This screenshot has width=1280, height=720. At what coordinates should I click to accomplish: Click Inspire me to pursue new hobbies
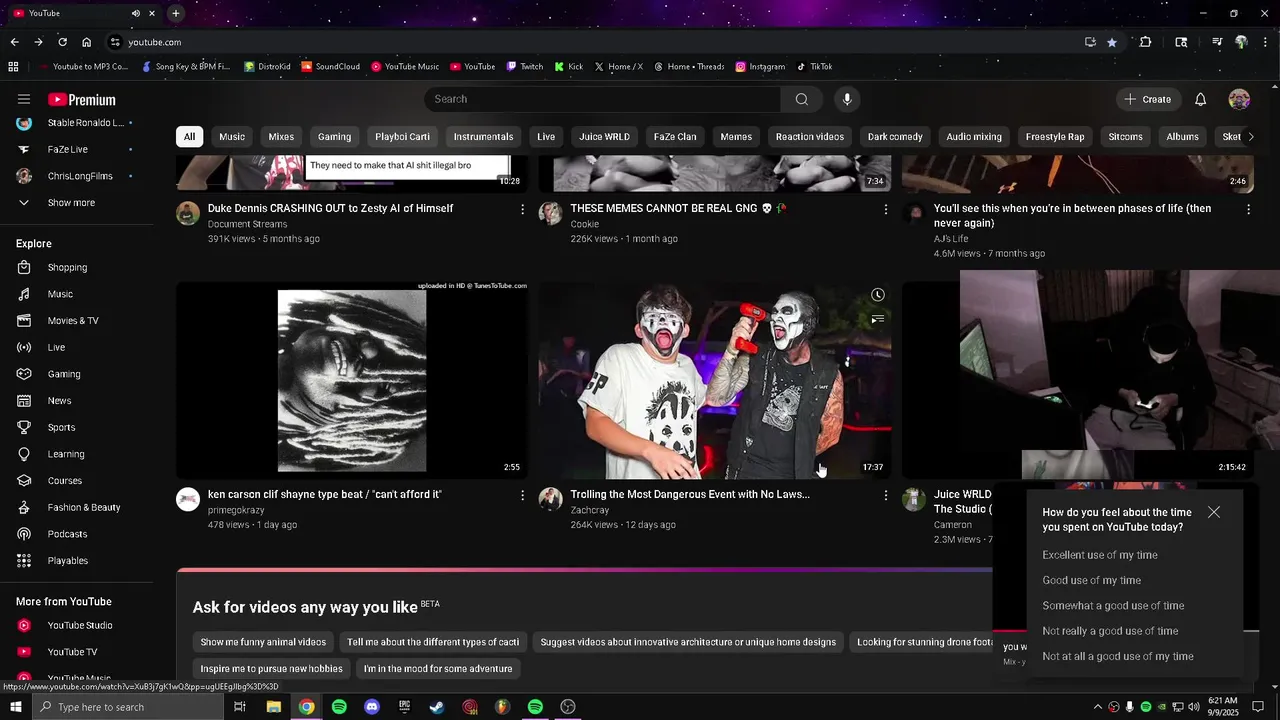(271, 669)
